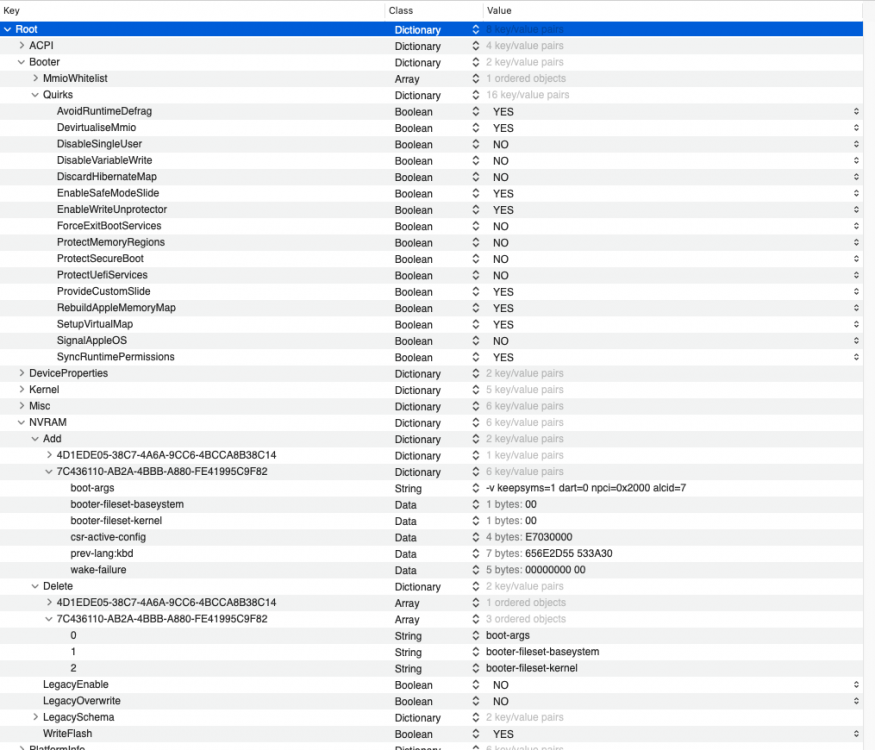Collapse the NVRAM Delete dictionary chevron

click(x=35, y=586)
